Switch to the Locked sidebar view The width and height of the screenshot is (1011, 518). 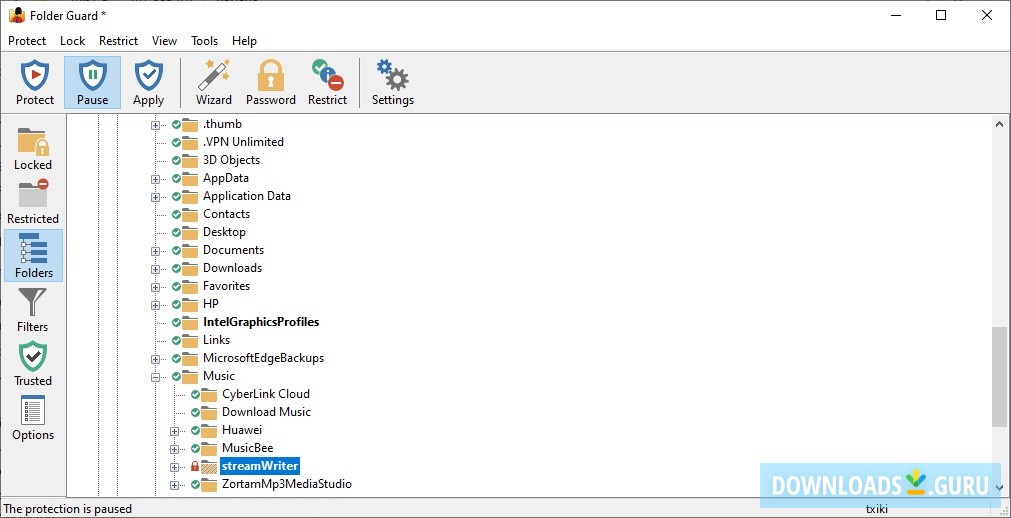(33, 148)
